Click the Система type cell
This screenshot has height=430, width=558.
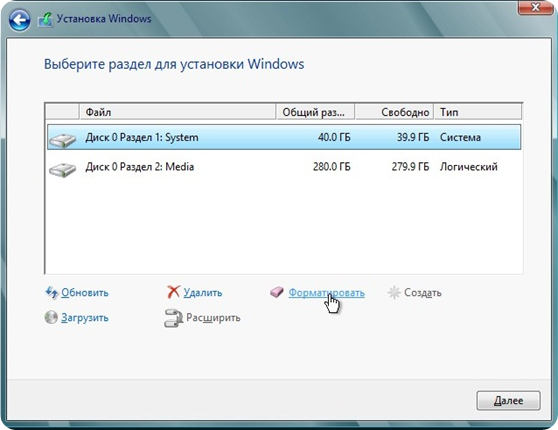click(460, 137)
